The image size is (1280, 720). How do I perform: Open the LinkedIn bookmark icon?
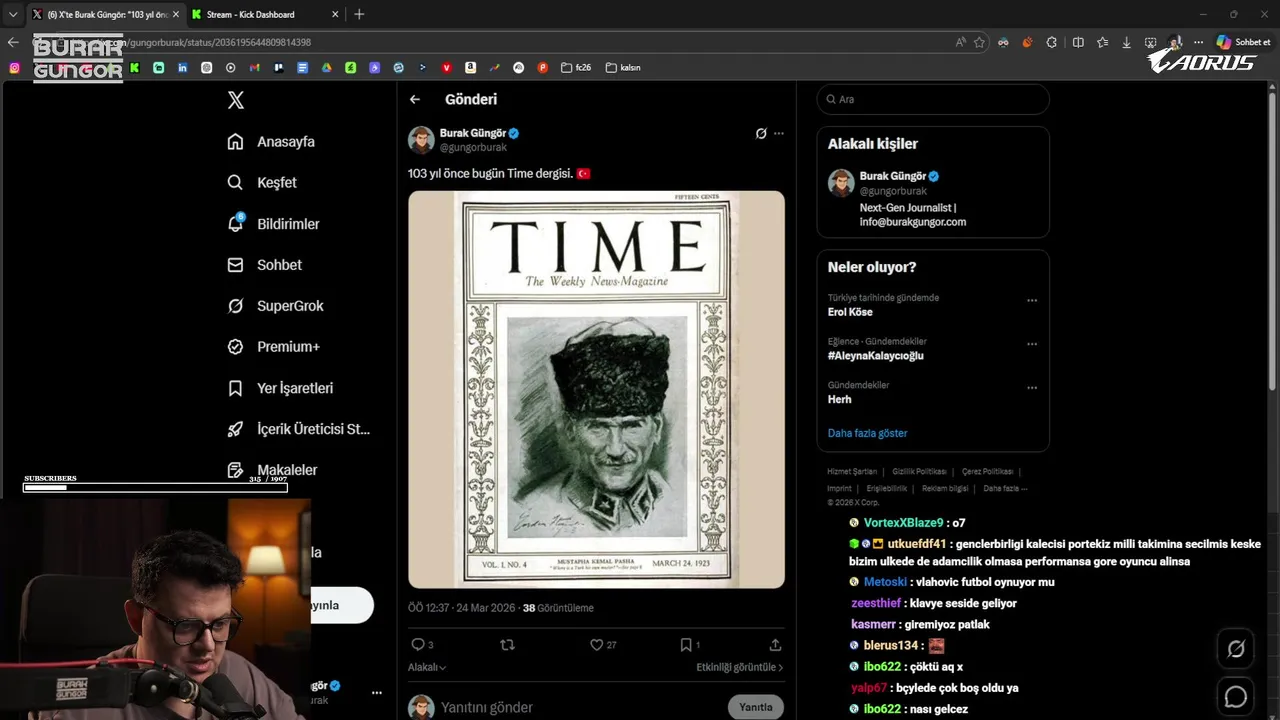point(183,68)
